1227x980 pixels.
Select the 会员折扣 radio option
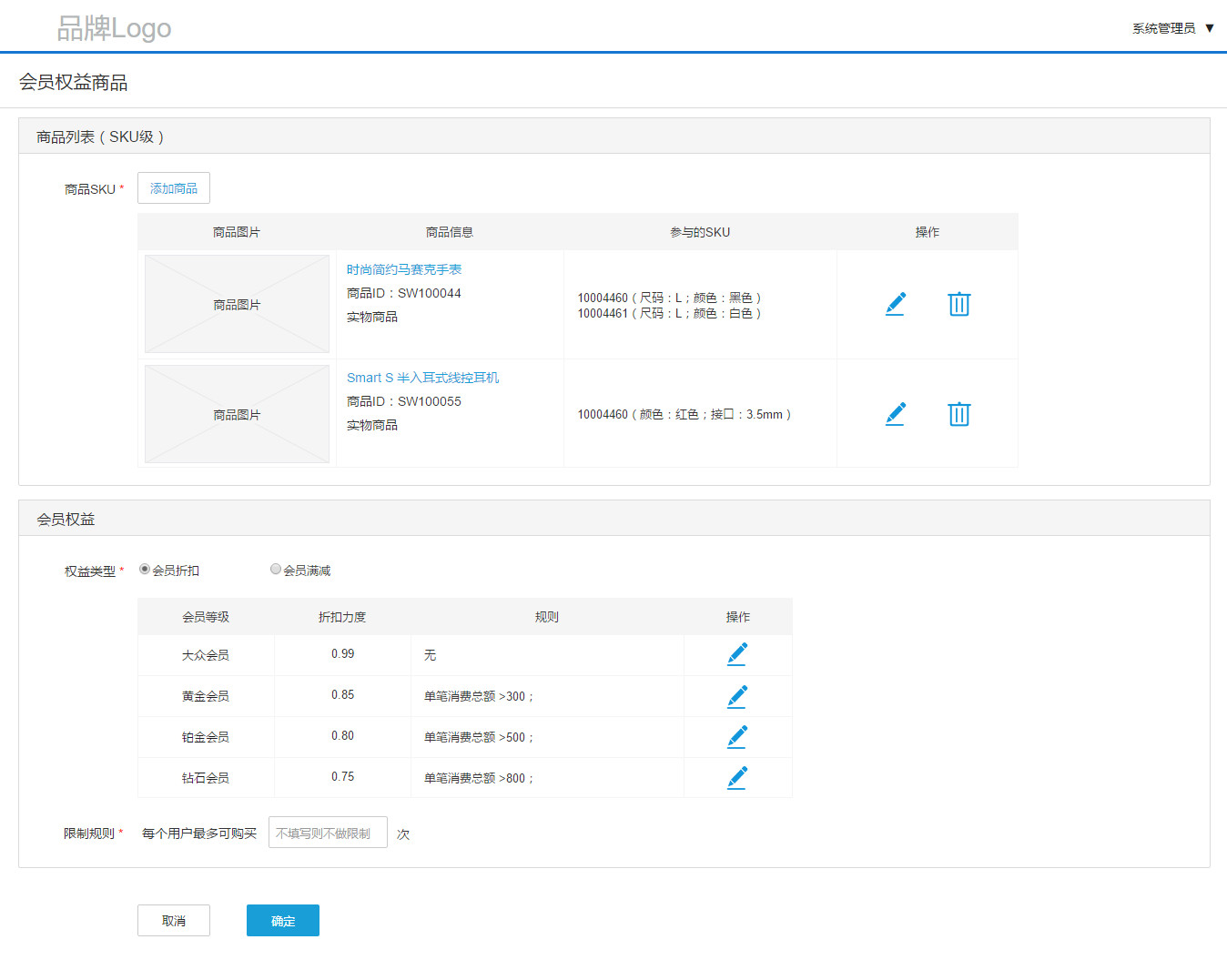pos(145,570)
